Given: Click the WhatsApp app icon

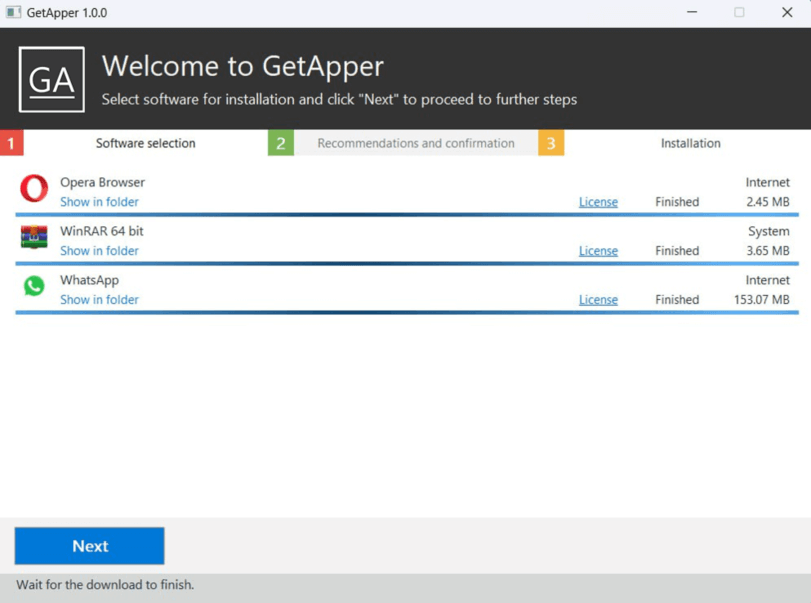Looking at the screenshot, I should tap(34, 285).
